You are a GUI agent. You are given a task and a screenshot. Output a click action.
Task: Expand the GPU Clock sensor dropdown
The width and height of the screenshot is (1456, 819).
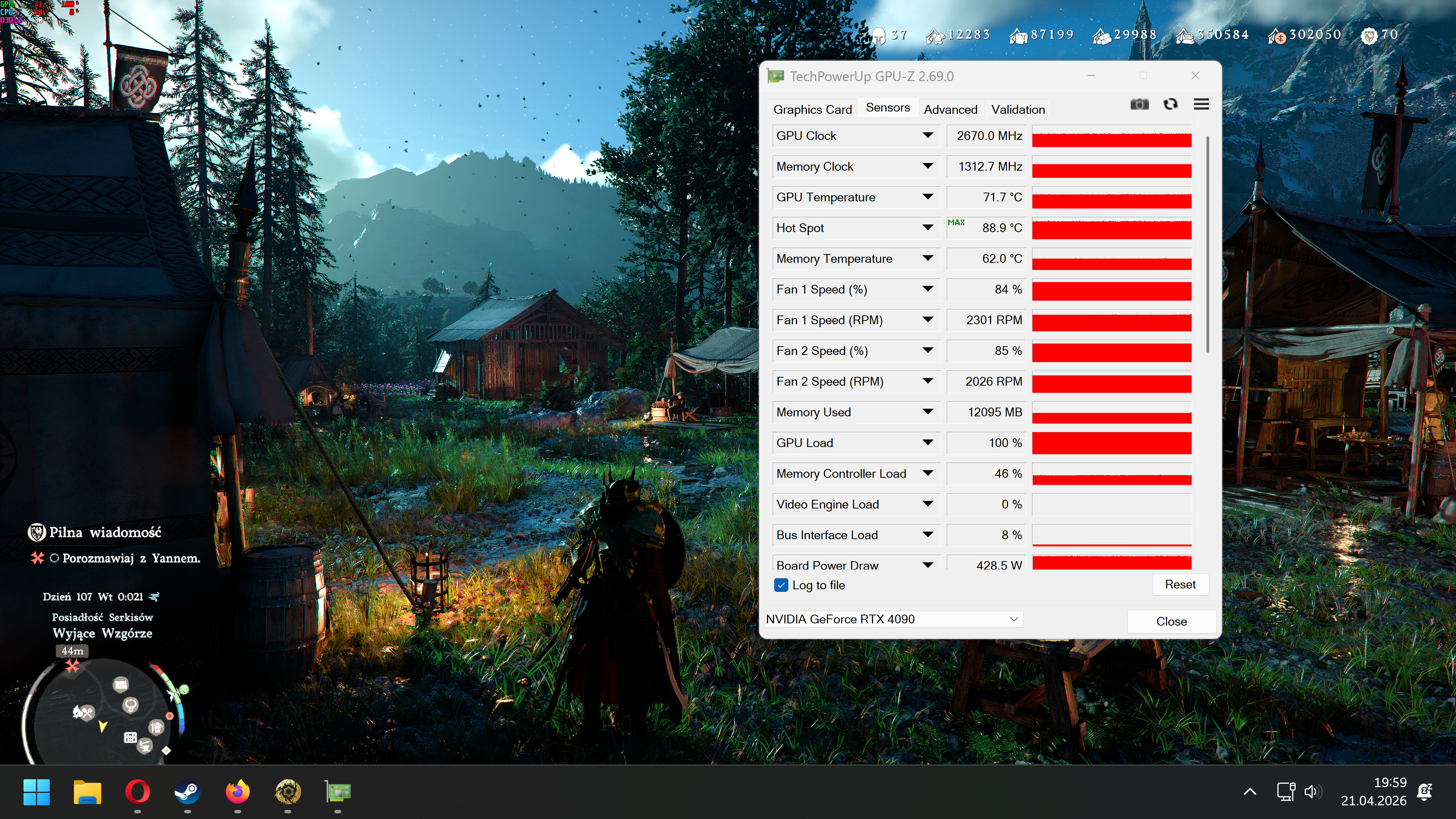tap(927, 136)
